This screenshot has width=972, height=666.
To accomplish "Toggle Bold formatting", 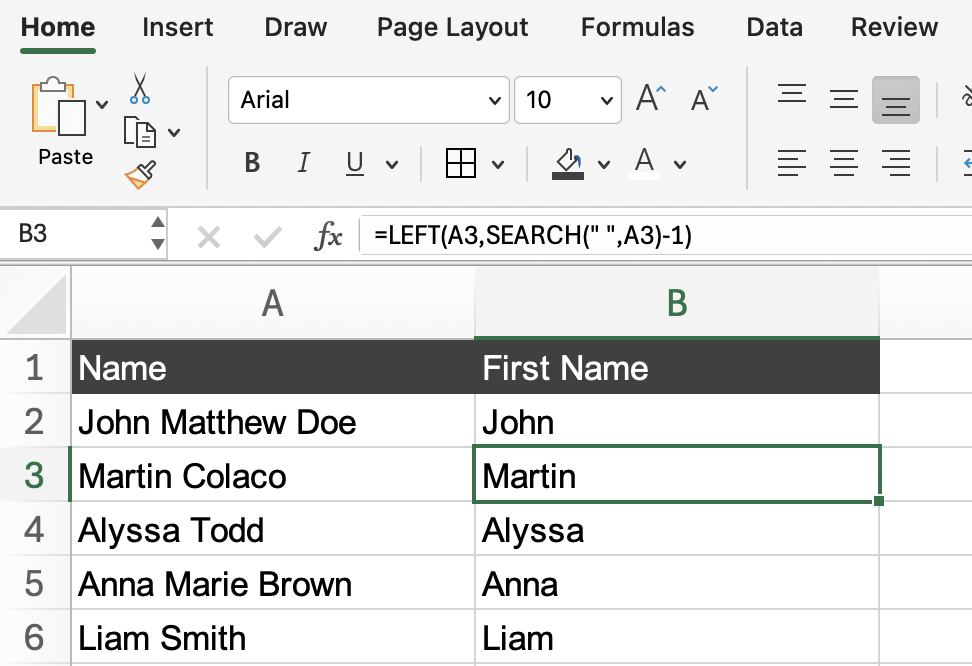I will point(252,163).
